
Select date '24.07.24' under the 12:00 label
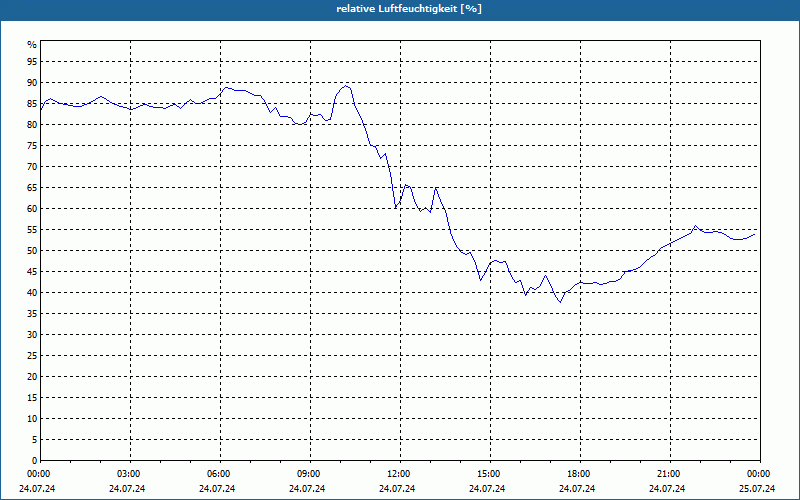coord(397,489)
